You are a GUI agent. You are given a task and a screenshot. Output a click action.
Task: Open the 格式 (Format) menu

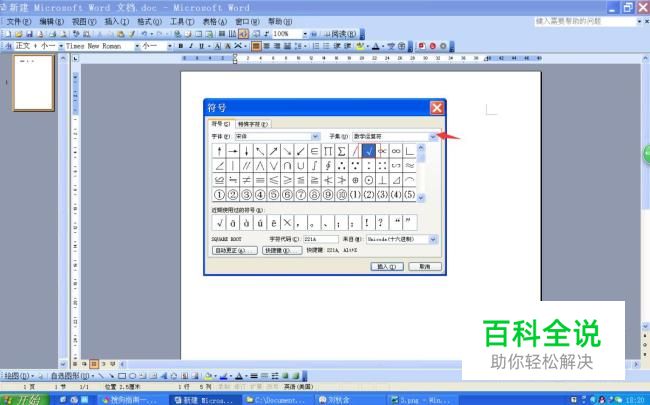(x=149, y=22)
